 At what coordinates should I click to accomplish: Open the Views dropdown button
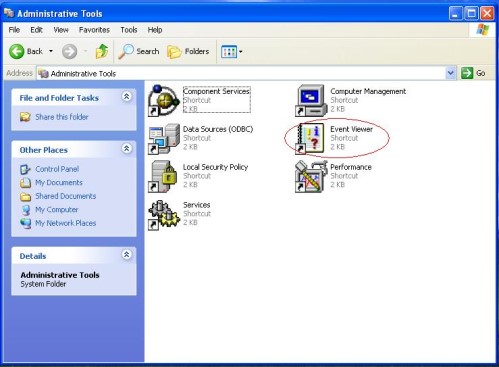[x=232, y=52]
